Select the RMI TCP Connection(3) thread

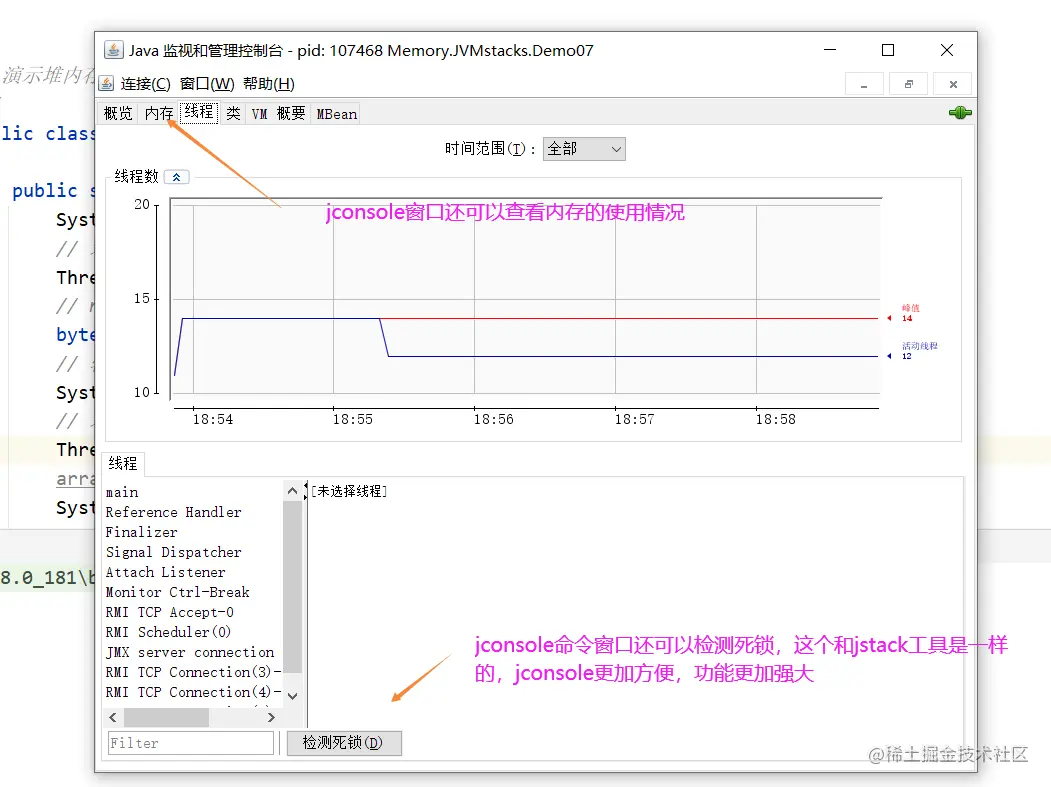[x=193, y=672]
